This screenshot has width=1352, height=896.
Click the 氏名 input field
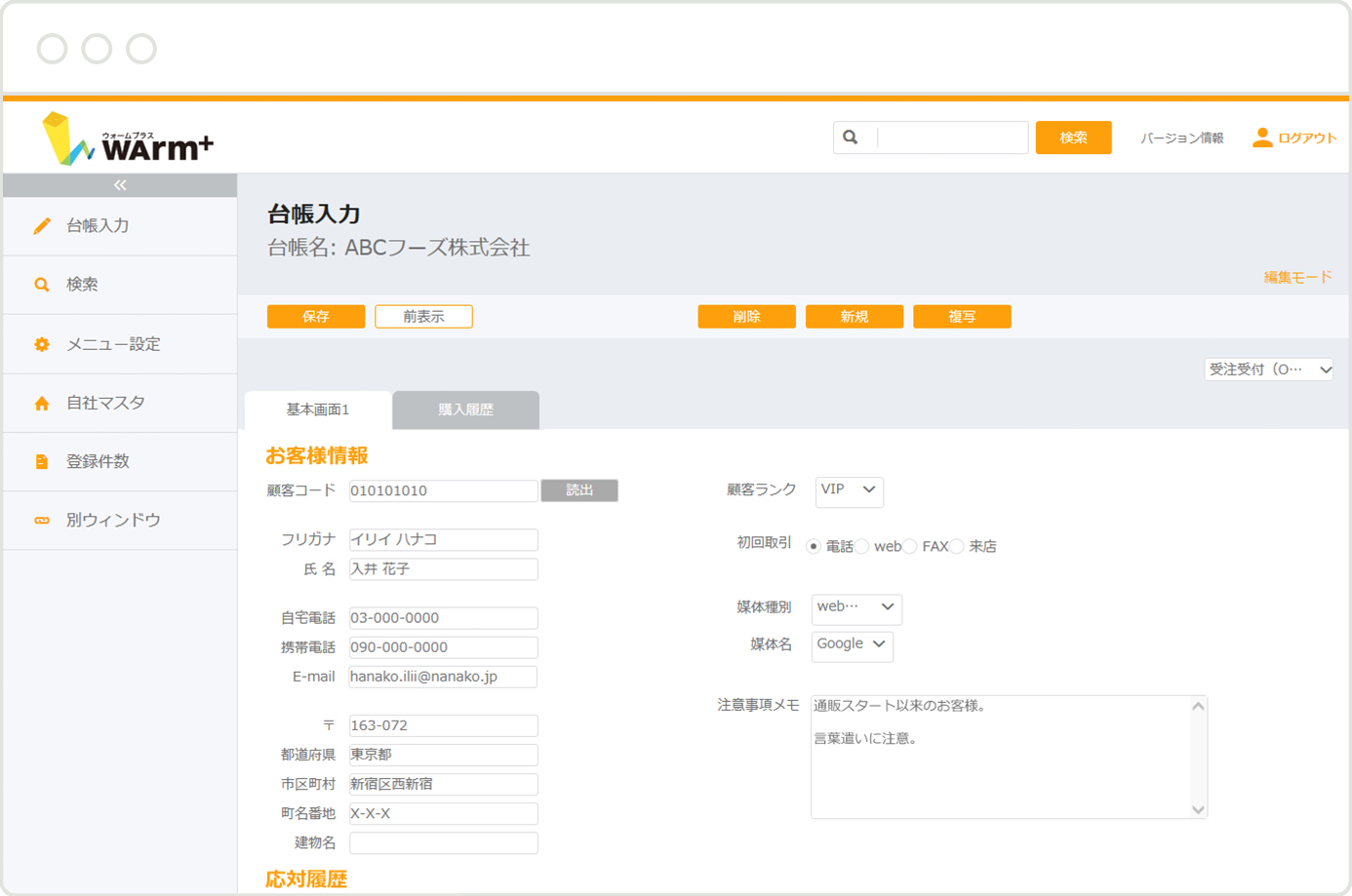click(443, 569)
